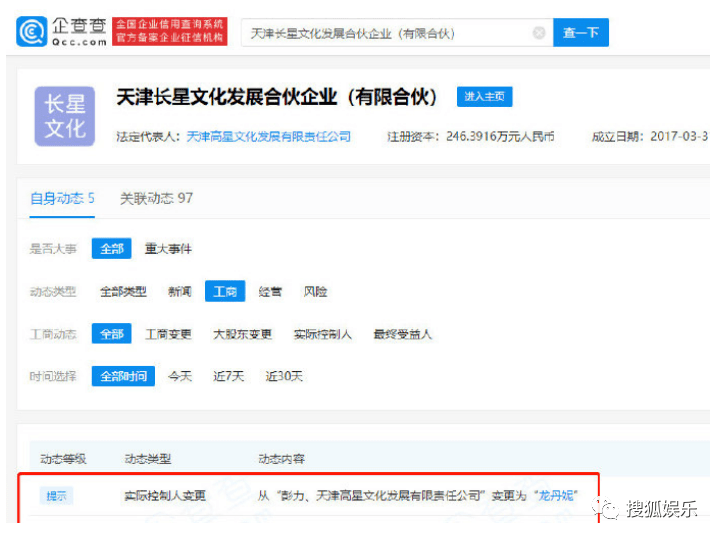Select the 今天 time filter
The width and height of the screenshot is (721, 541).
(x=180, y=376)
